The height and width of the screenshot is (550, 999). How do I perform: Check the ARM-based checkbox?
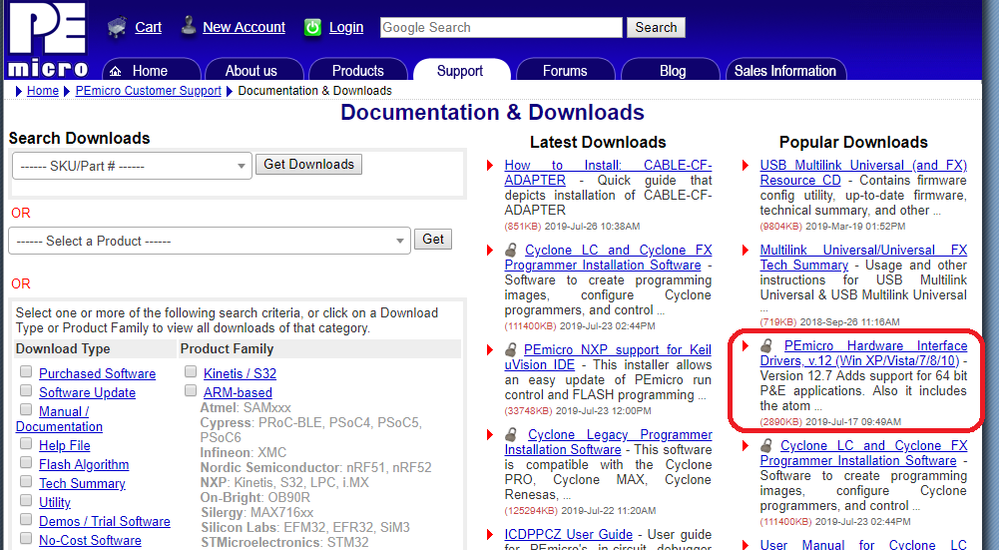tap(190, 390)
